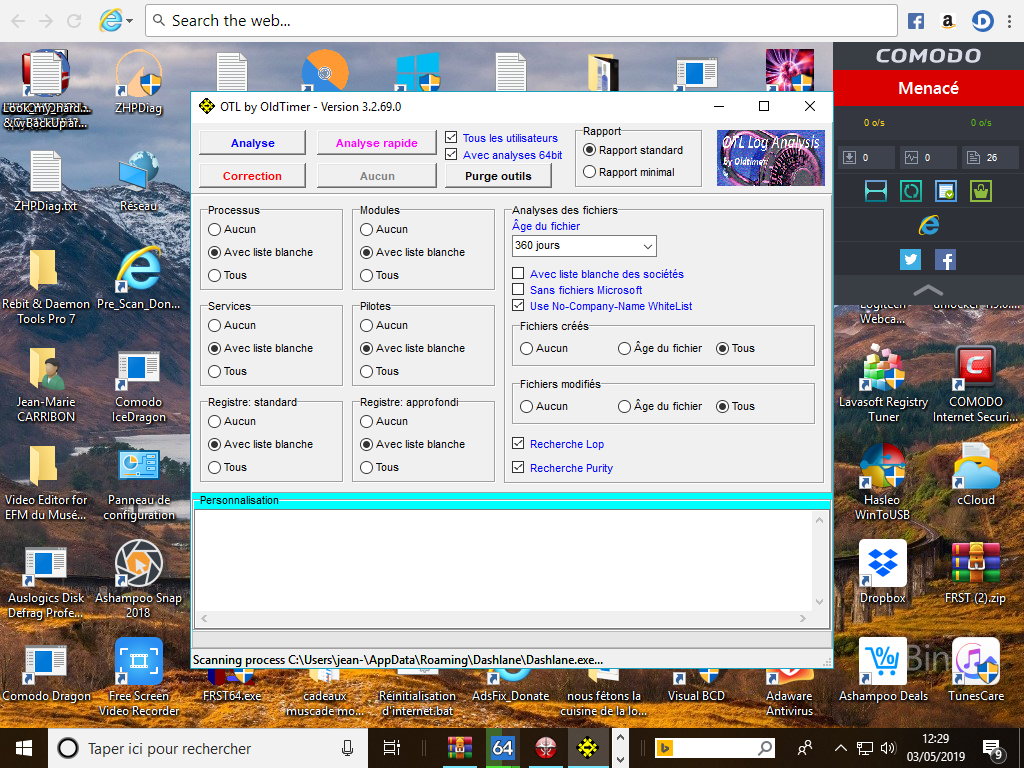Click the Search the web address bar
This screenshot has width=1024, height=768.
pos(521,21)
